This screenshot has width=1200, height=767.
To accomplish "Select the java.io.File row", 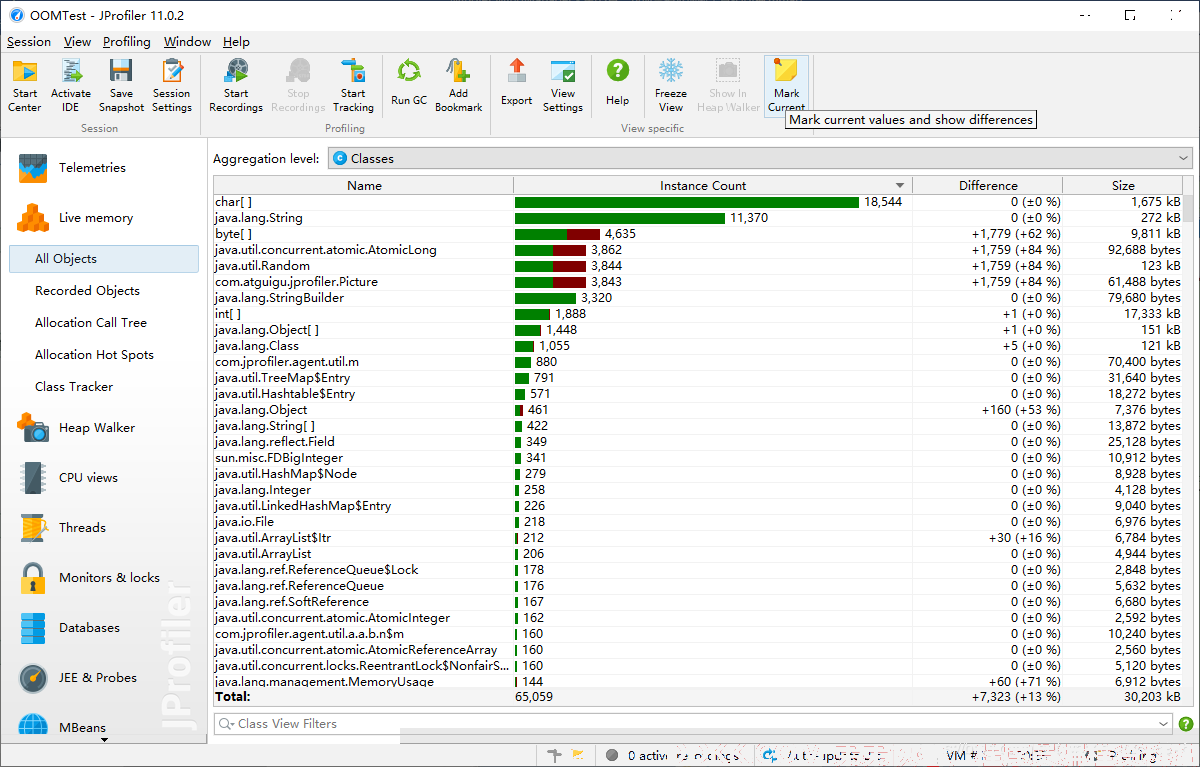I will coord(699,522).
